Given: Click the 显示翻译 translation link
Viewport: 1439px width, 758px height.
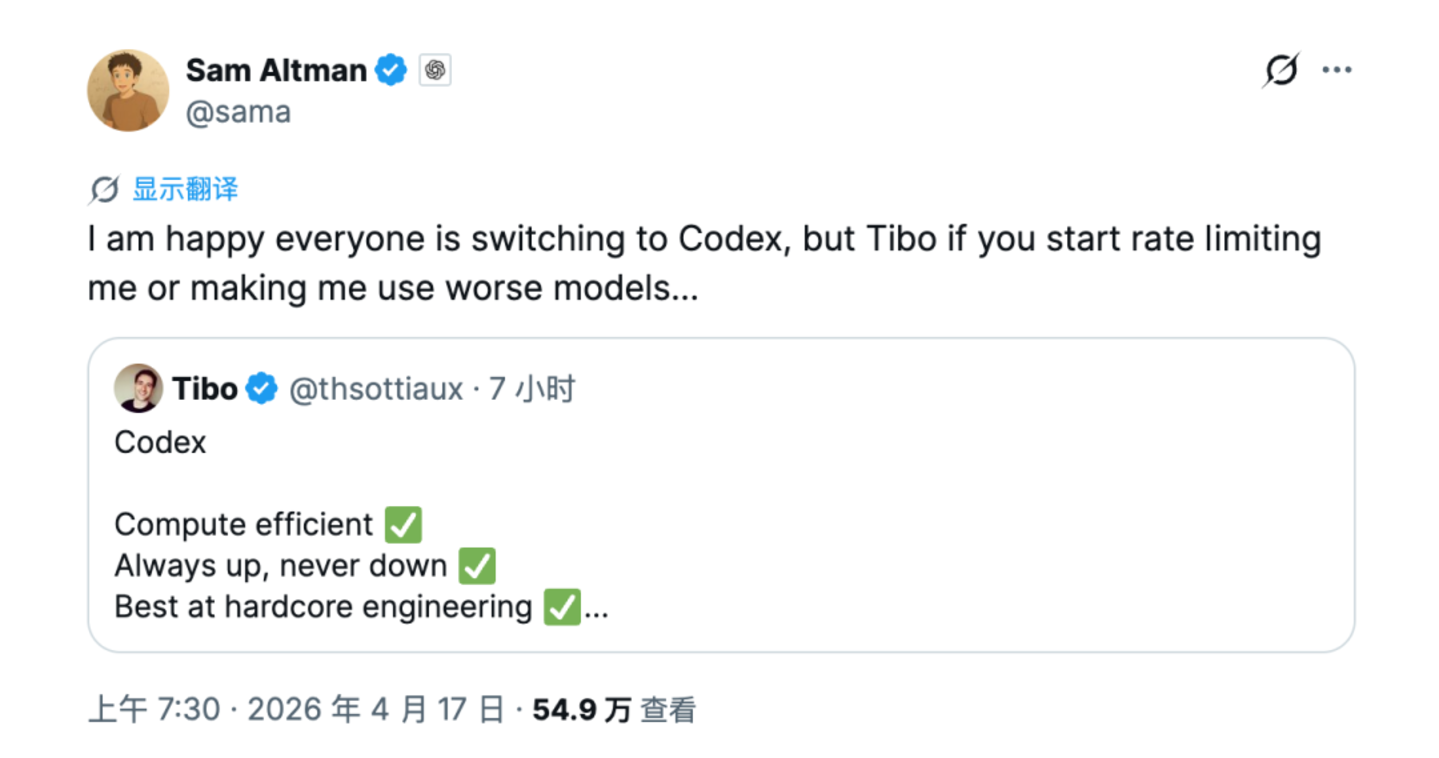Looking at the screenshot, I should (184, 189).
